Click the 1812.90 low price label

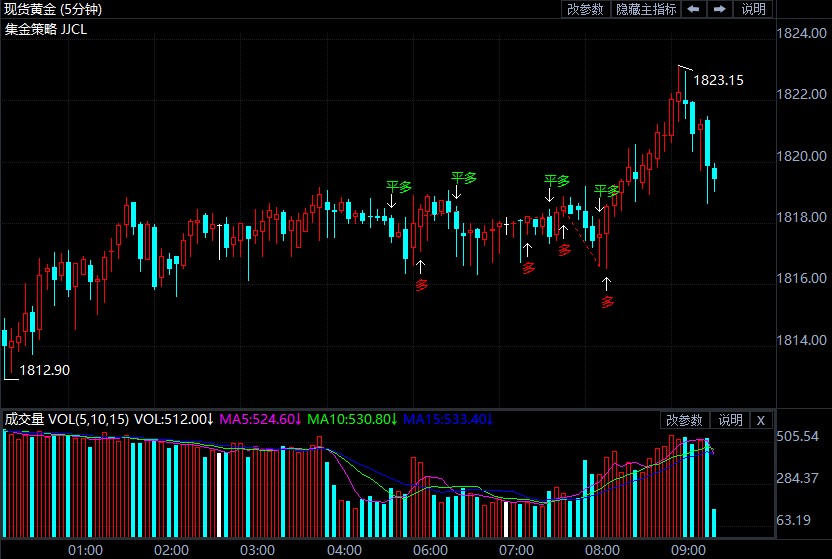click(x=45, y=370)
